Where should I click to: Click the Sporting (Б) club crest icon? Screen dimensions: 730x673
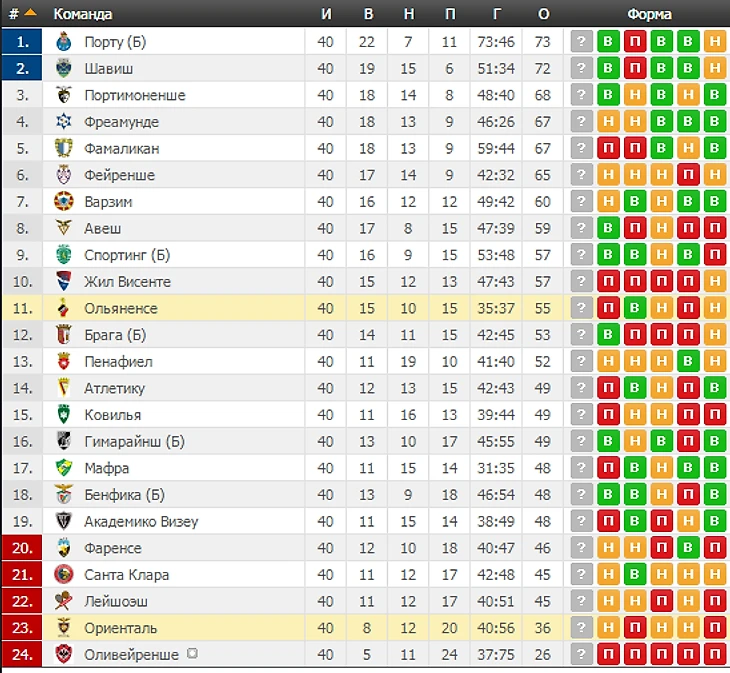(63, 255)
